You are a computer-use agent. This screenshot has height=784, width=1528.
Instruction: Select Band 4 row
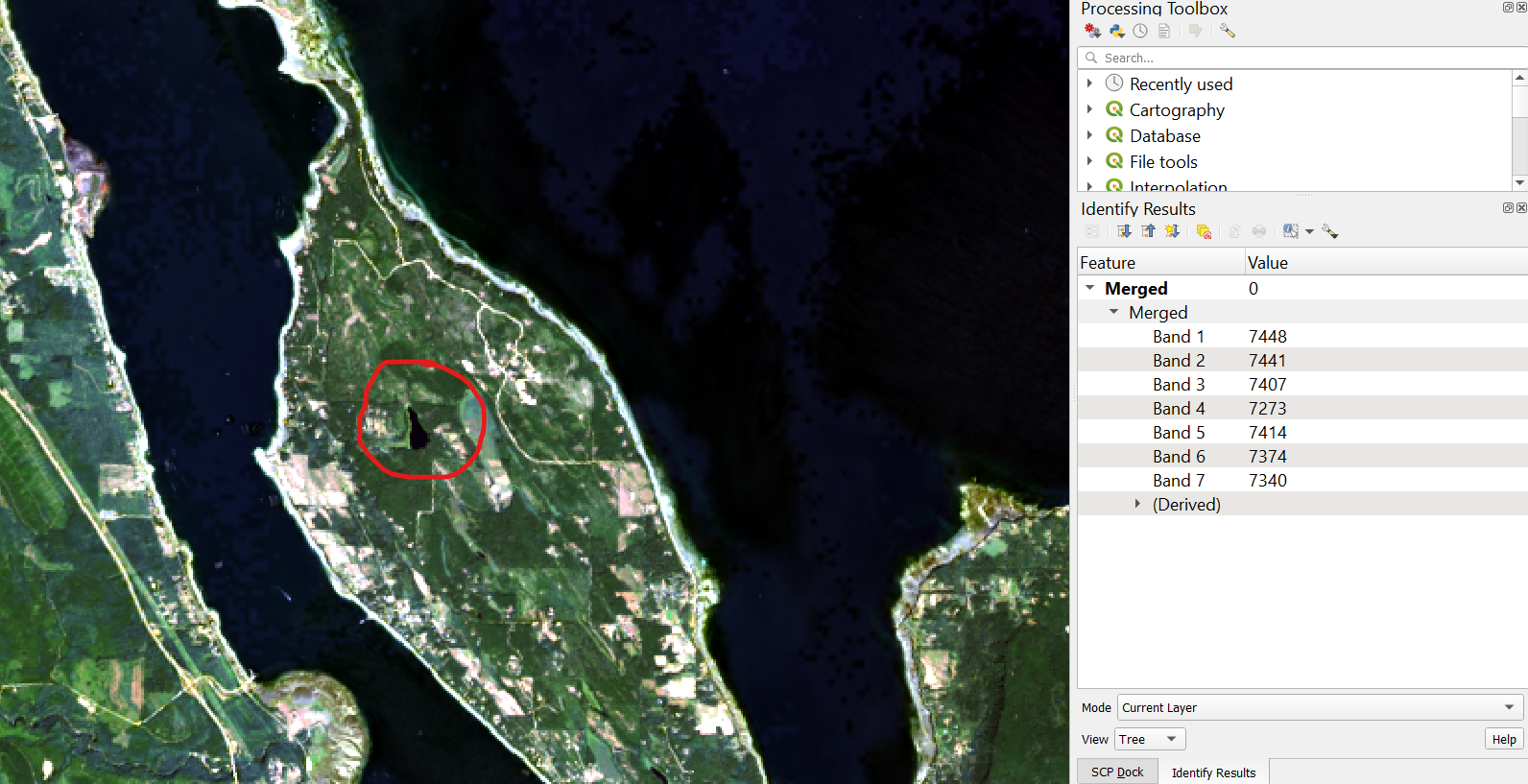[x=1302, y=408]
